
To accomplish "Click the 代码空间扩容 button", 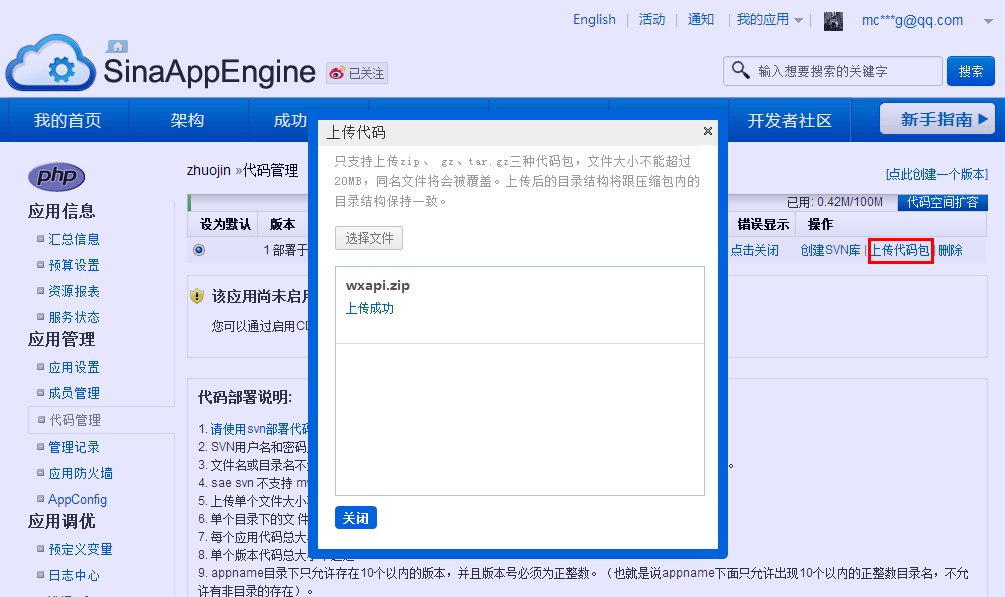I will click(942, 203).
